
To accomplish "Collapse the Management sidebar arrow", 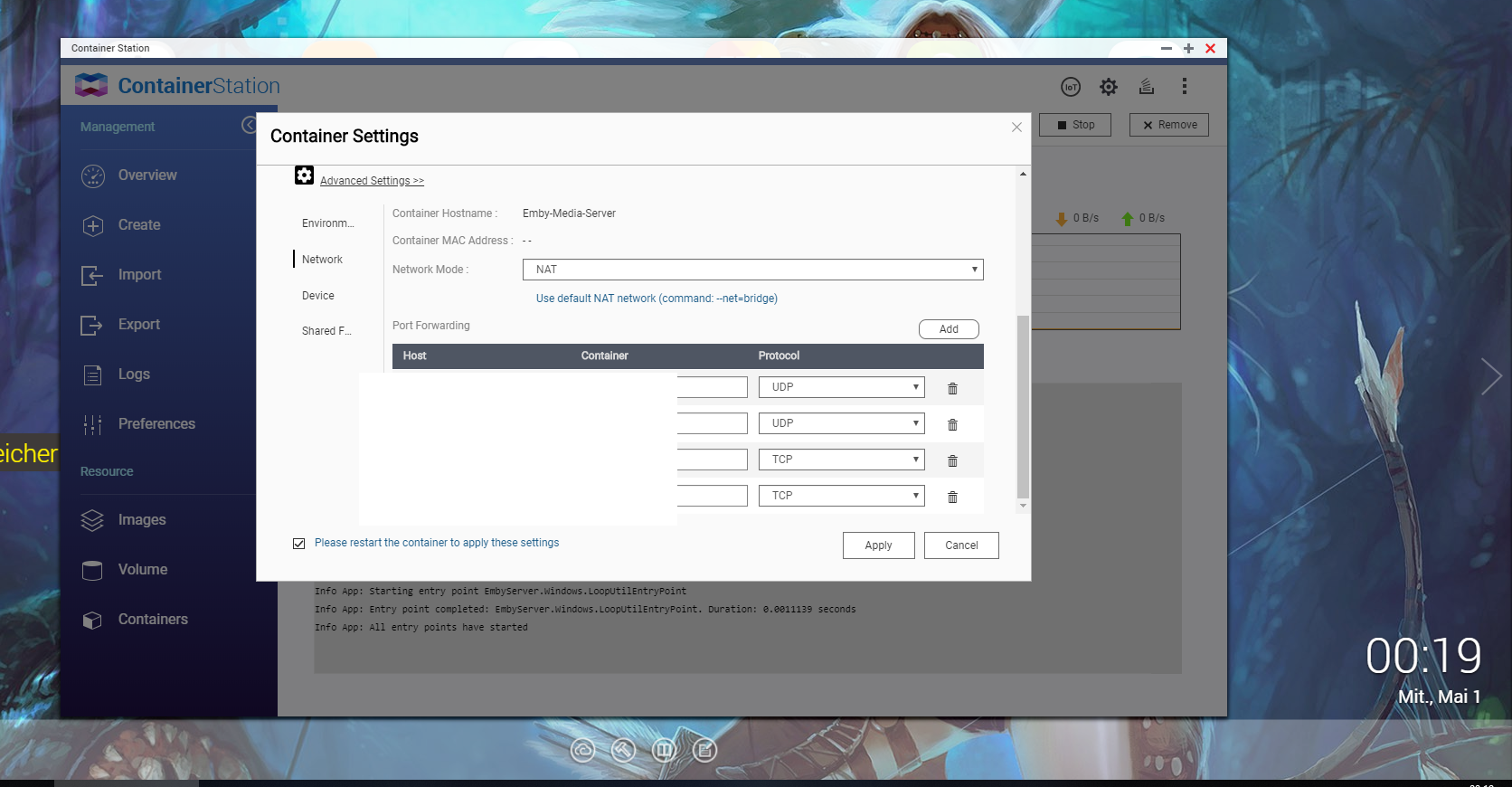I will [x=249, y=125].
